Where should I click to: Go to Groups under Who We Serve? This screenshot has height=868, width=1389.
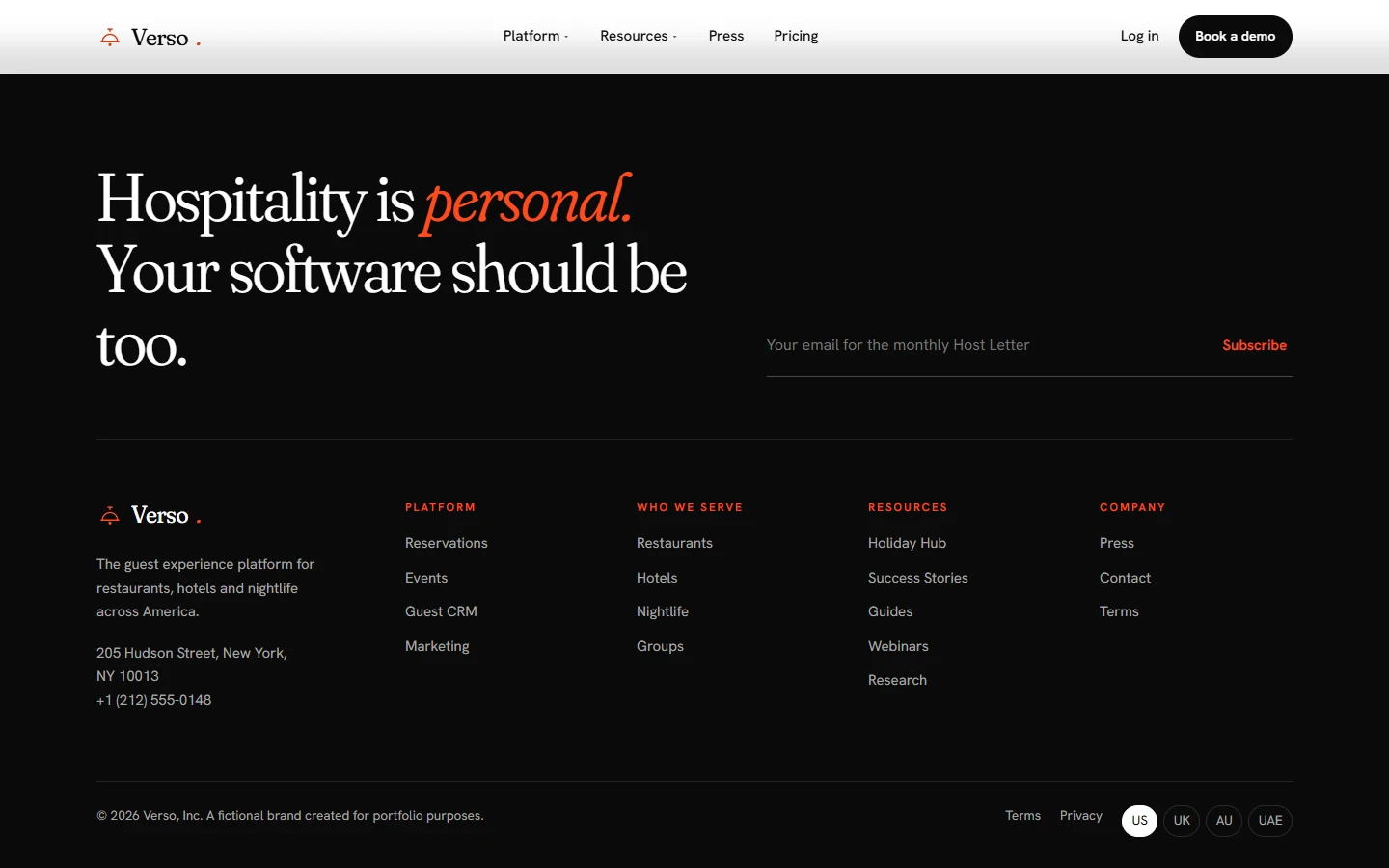click(x=660, y=646)
